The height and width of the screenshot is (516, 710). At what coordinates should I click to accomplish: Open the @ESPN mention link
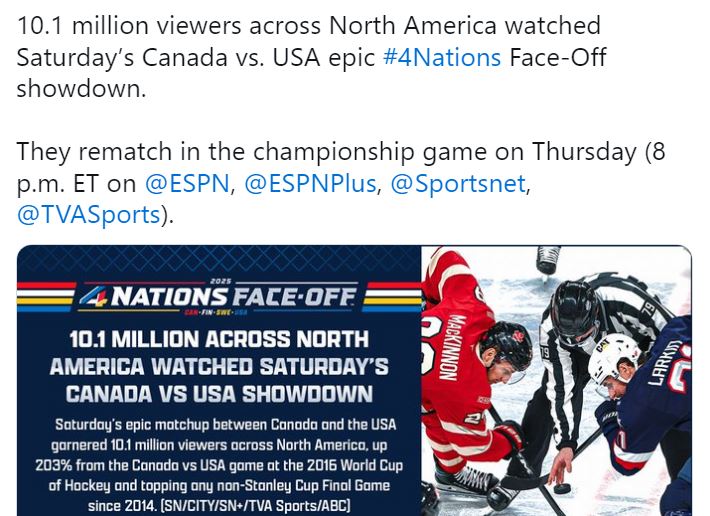click(187, 184)
